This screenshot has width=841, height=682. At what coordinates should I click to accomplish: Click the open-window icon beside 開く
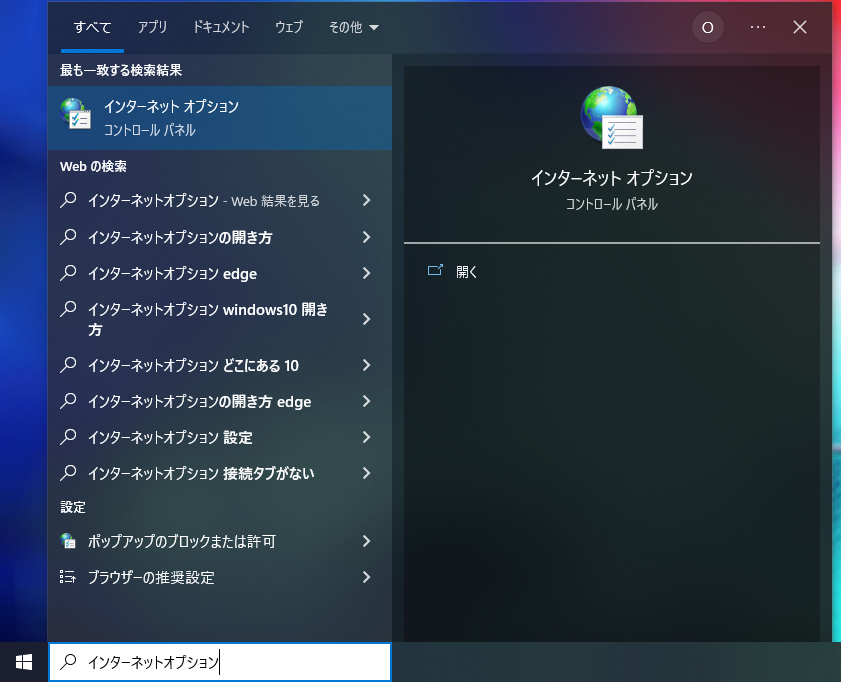(x=435, y=270)
